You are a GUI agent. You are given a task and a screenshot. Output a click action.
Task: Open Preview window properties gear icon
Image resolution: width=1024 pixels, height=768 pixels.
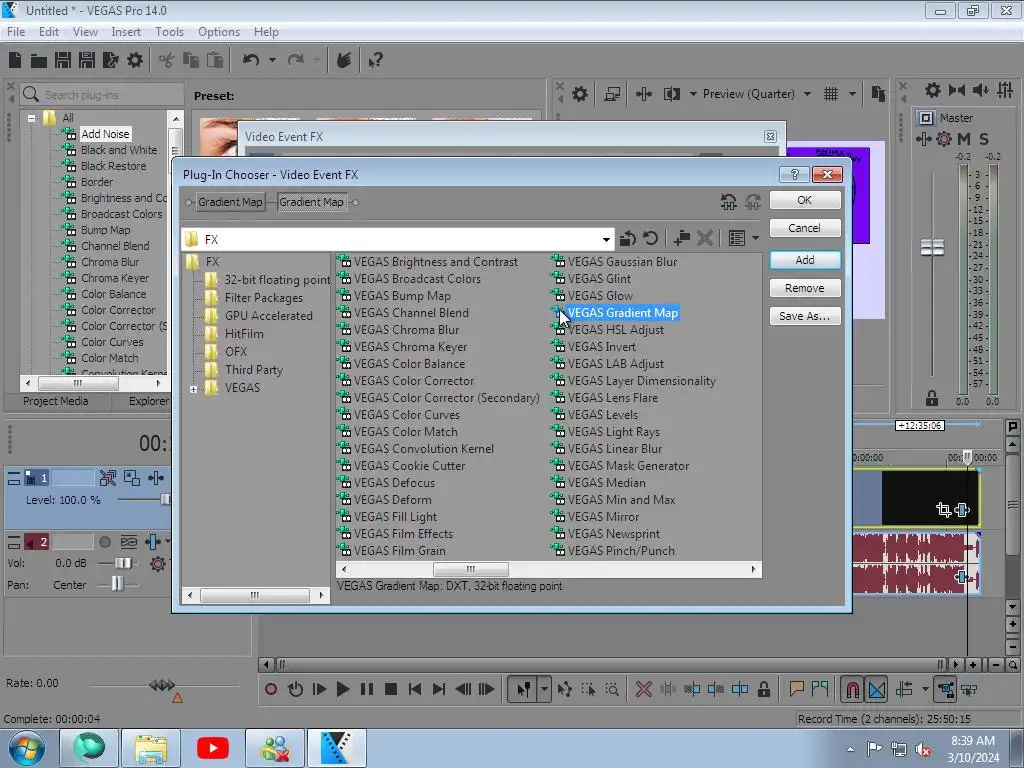[579, 94]
